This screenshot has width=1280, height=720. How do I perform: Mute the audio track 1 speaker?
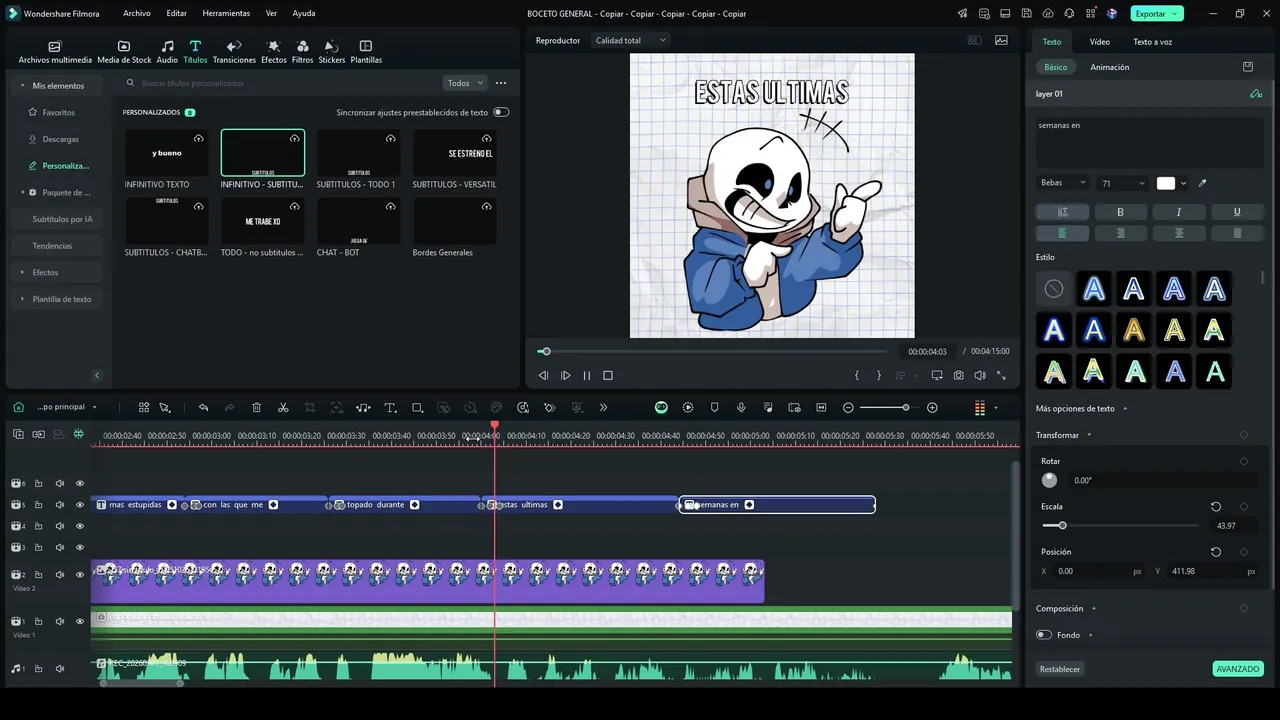click(60, 669)
